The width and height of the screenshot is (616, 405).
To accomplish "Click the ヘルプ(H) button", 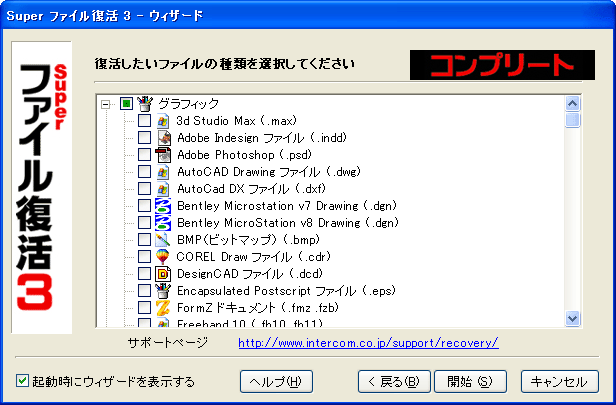I will pos(276,381).
